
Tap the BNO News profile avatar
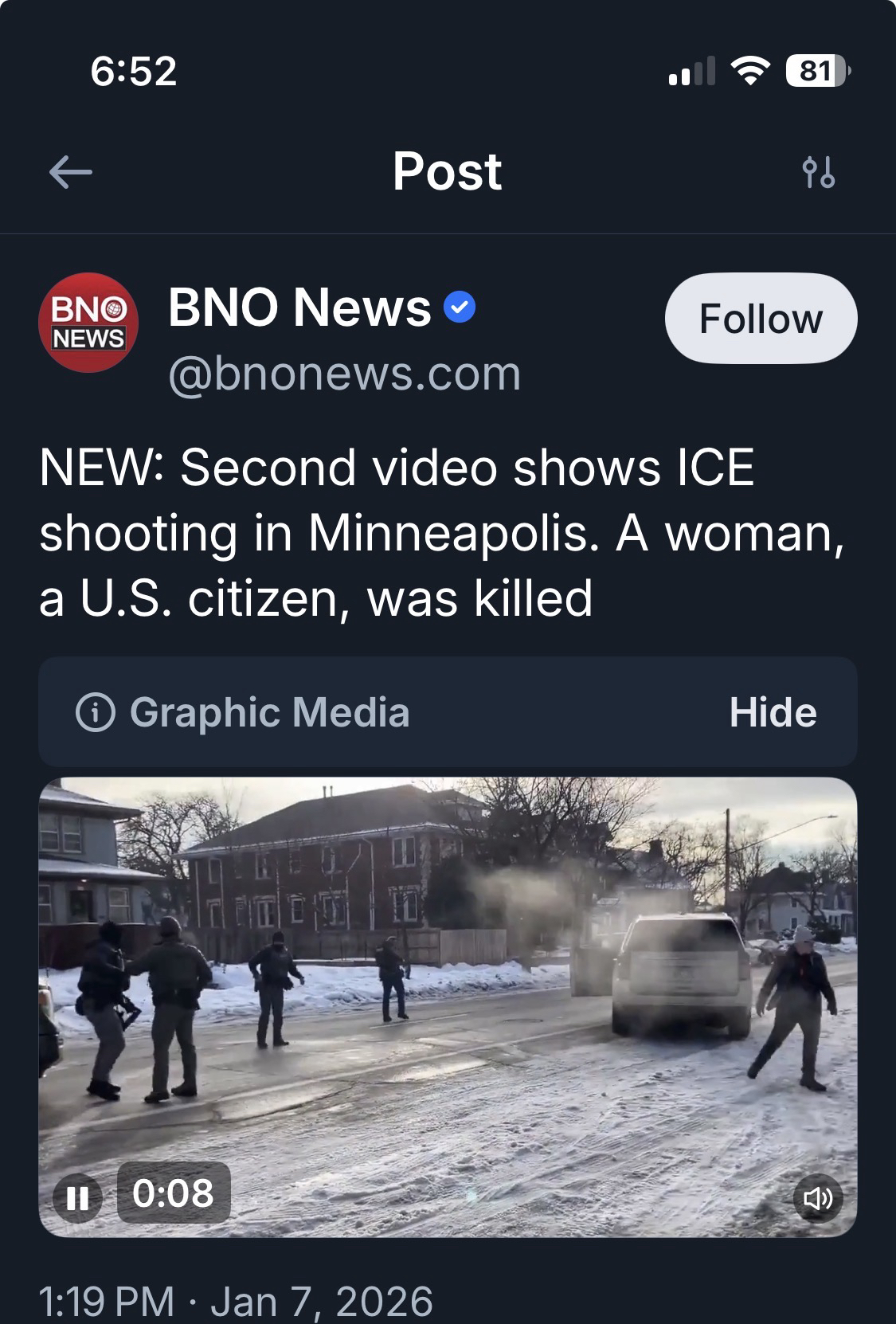click(88, 323)
